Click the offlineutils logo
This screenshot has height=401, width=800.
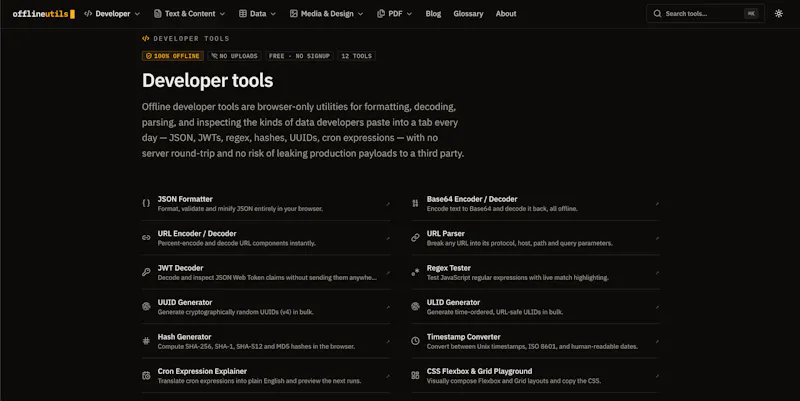tap(43, 14)
